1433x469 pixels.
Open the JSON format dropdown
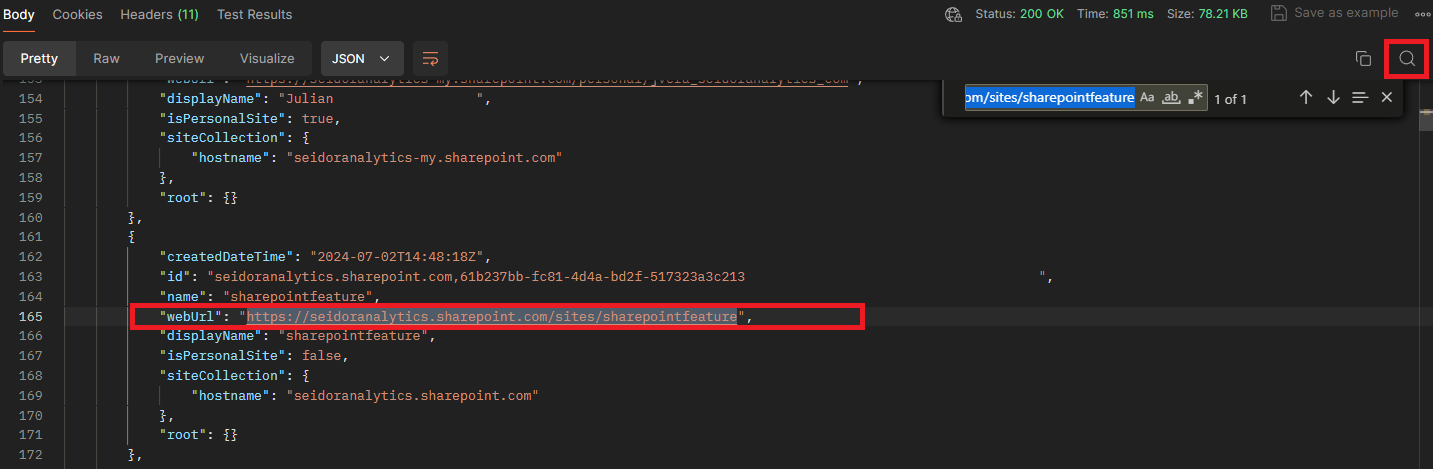(361, 59)
